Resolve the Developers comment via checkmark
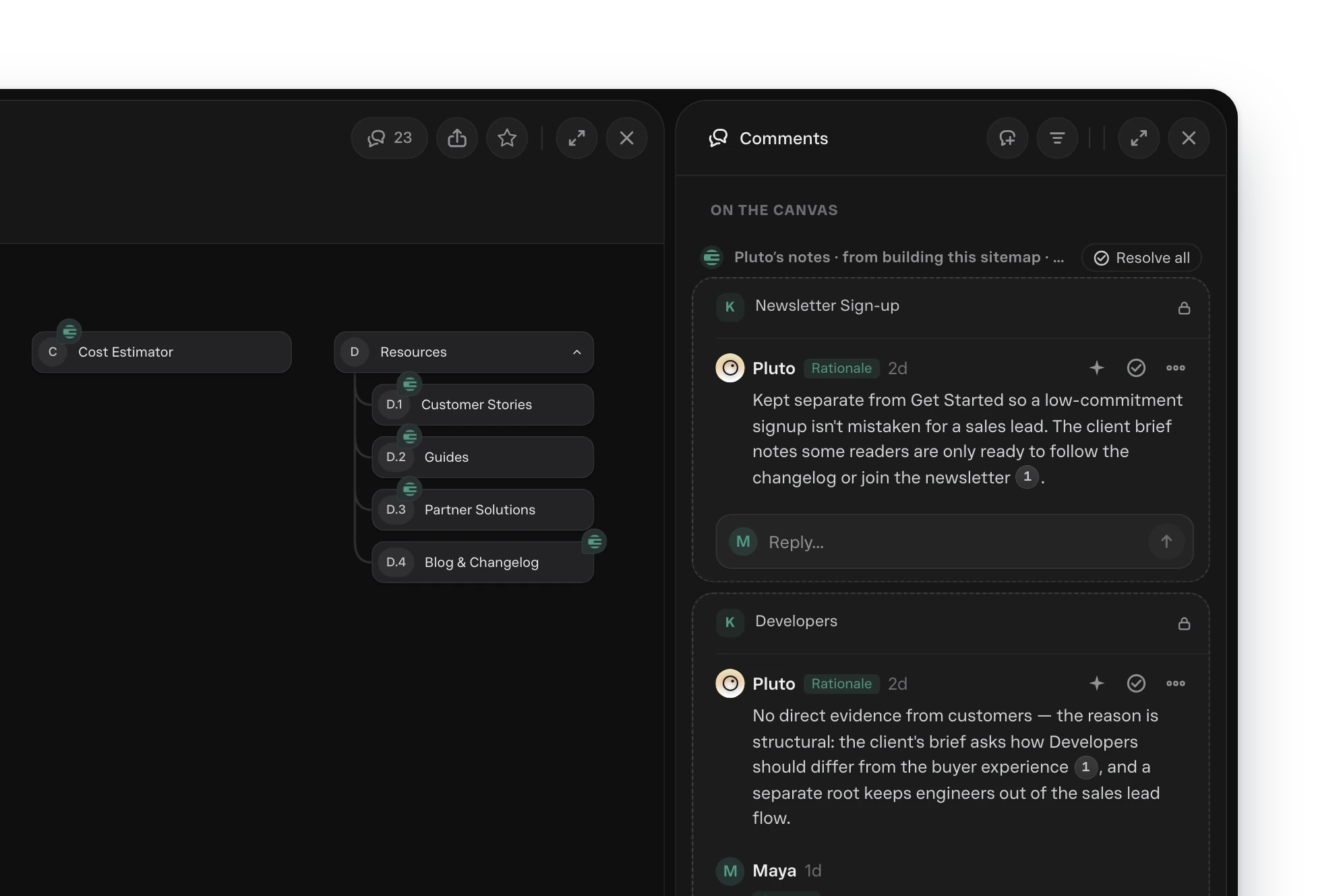1343x896 pixels. (1136, 683)
